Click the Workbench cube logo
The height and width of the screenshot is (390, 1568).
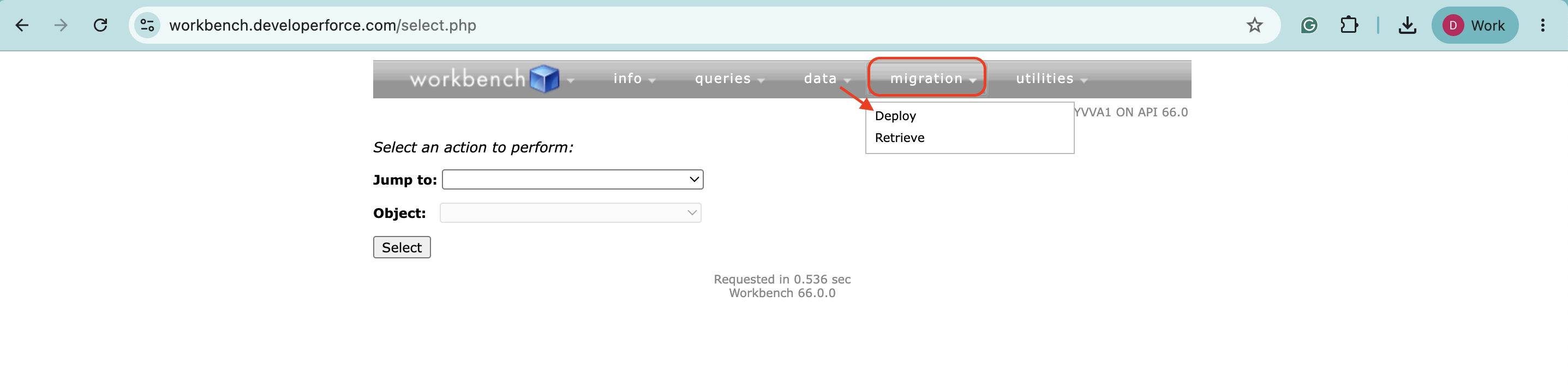click(544, 79)
